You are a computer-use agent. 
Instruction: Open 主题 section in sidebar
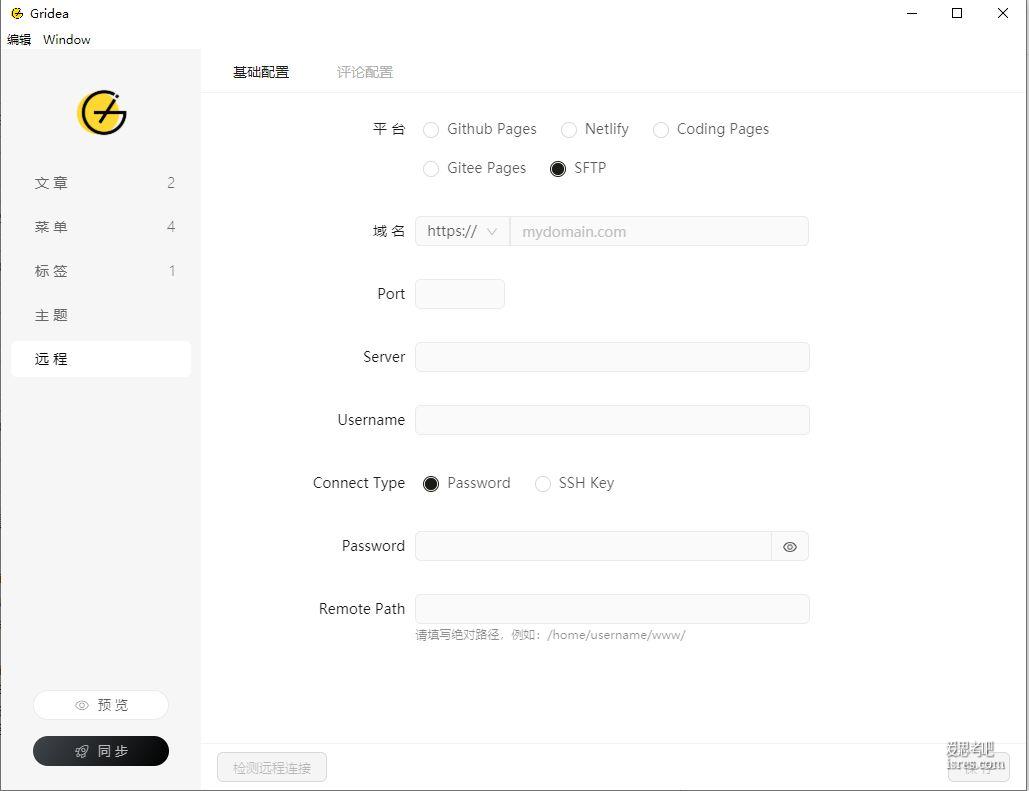(101, 314)
